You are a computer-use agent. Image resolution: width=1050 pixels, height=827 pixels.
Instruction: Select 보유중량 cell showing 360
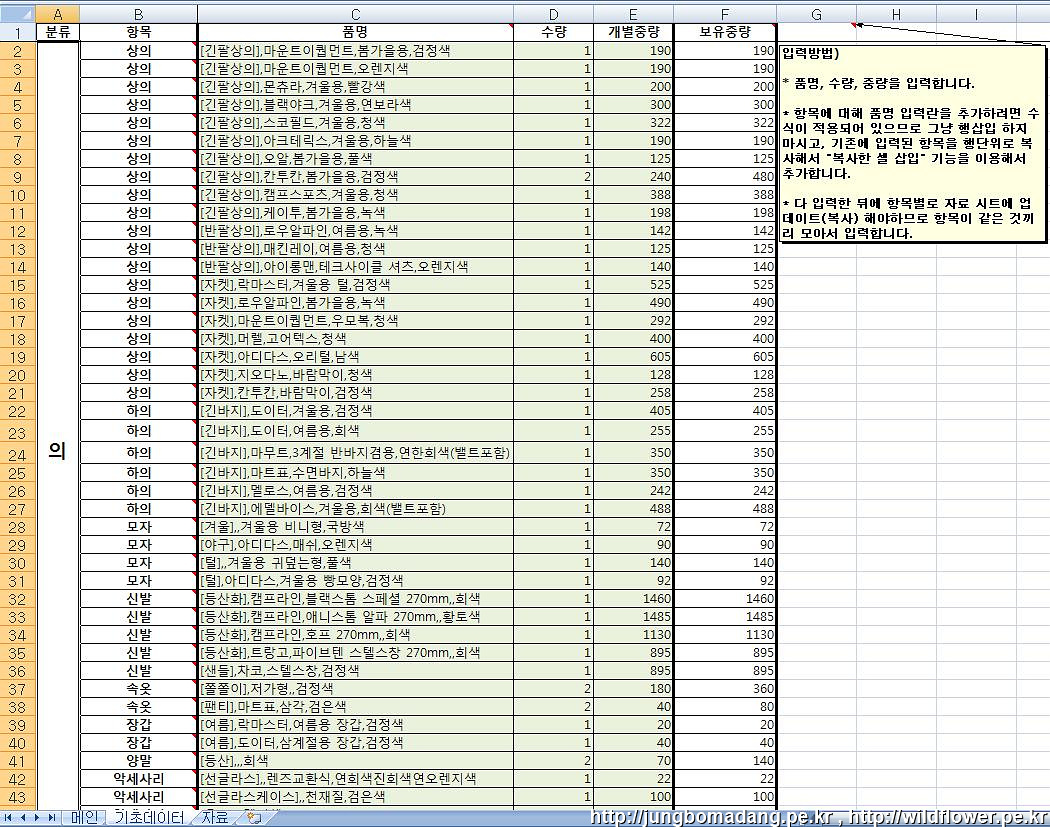click(x=725, y=689)
